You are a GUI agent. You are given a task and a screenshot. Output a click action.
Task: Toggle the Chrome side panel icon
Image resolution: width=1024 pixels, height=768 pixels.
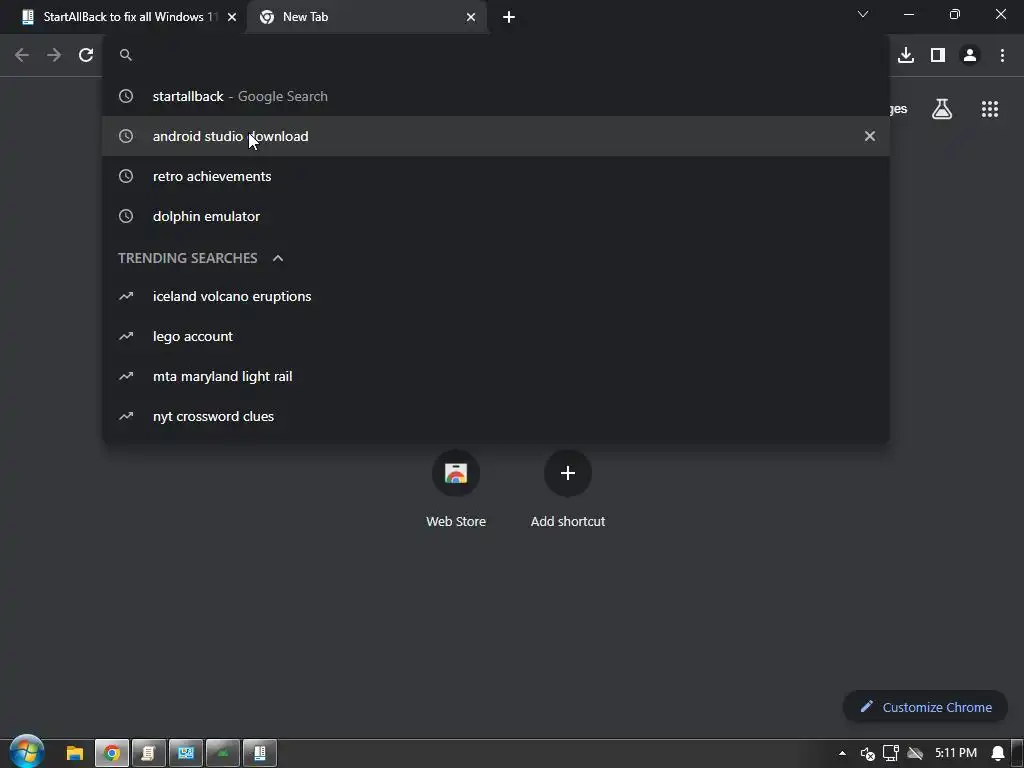coord(938,55)
